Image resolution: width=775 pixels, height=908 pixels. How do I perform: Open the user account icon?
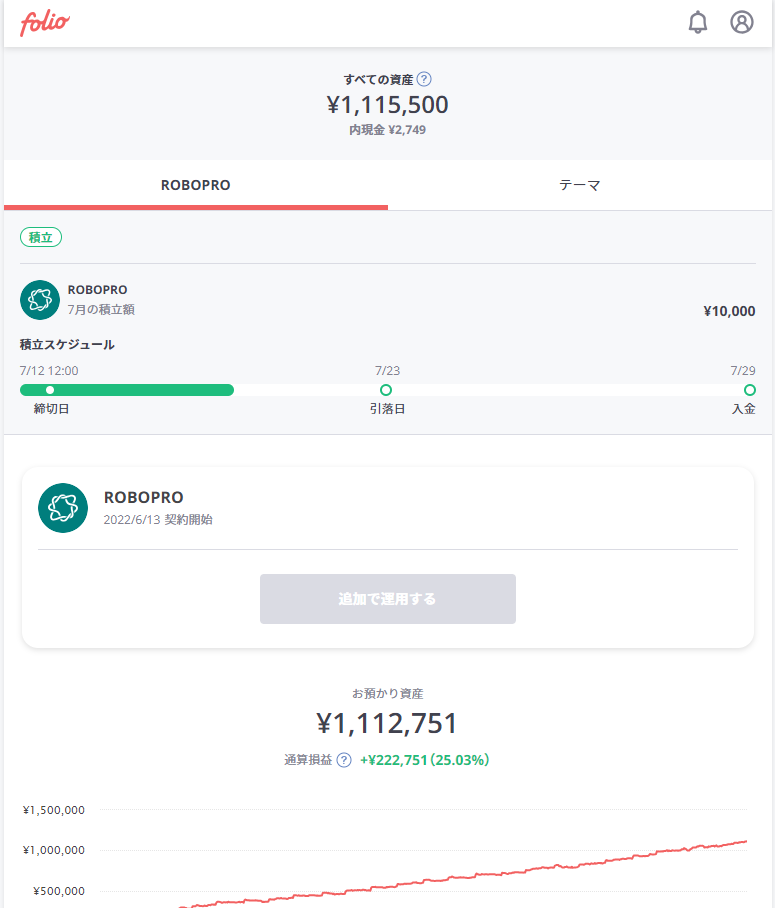click(x=741, y=23)
